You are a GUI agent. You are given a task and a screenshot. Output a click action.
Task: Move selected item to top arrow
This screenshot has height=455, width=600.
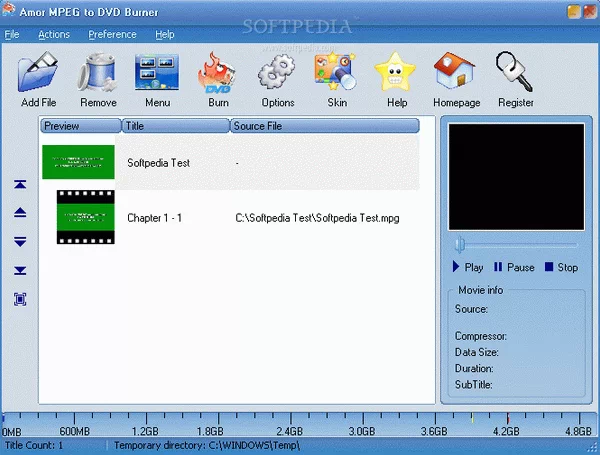coord(20,184)
